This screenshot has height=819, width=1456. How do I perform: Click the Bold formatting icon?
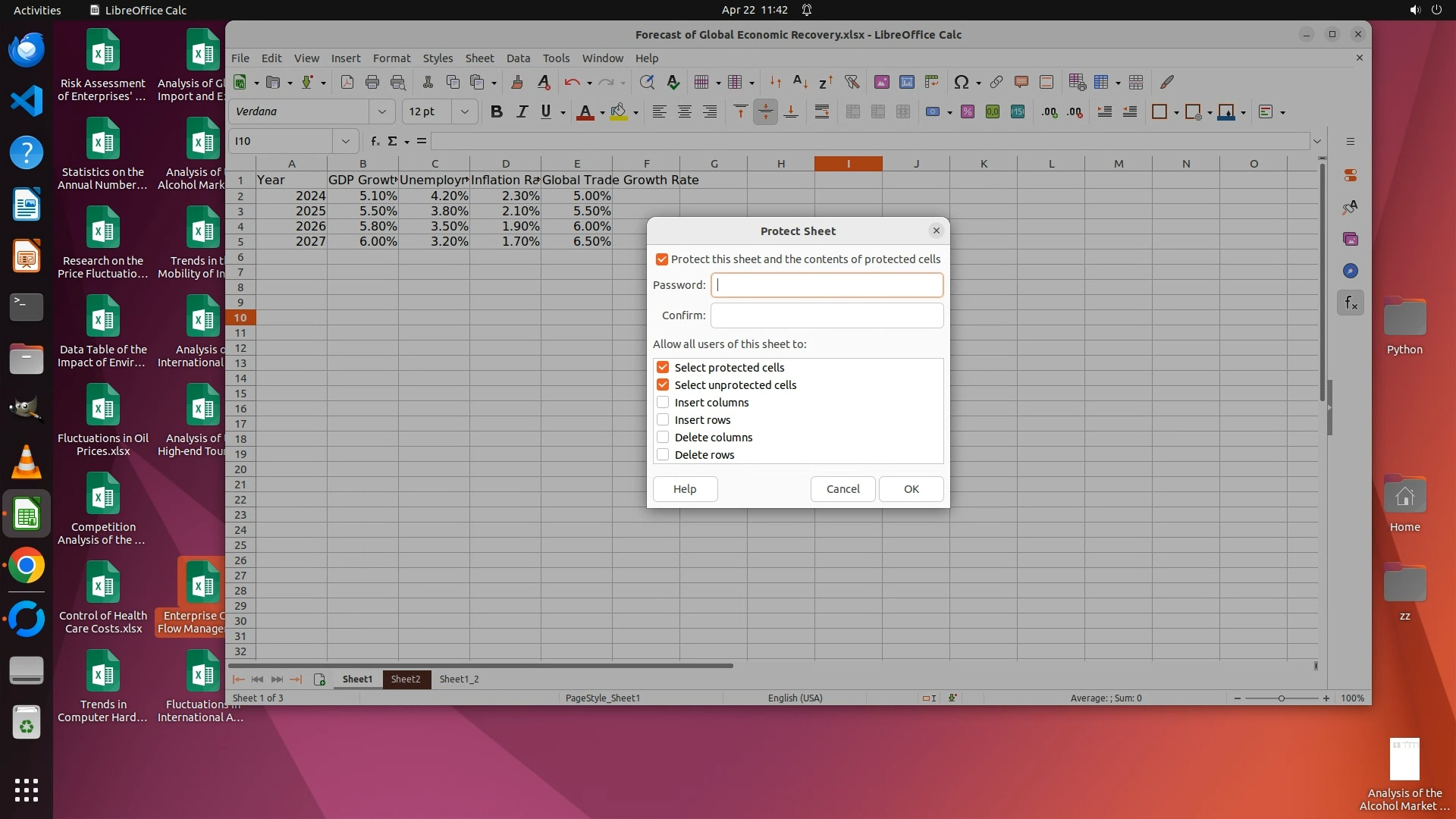point(496,112)
